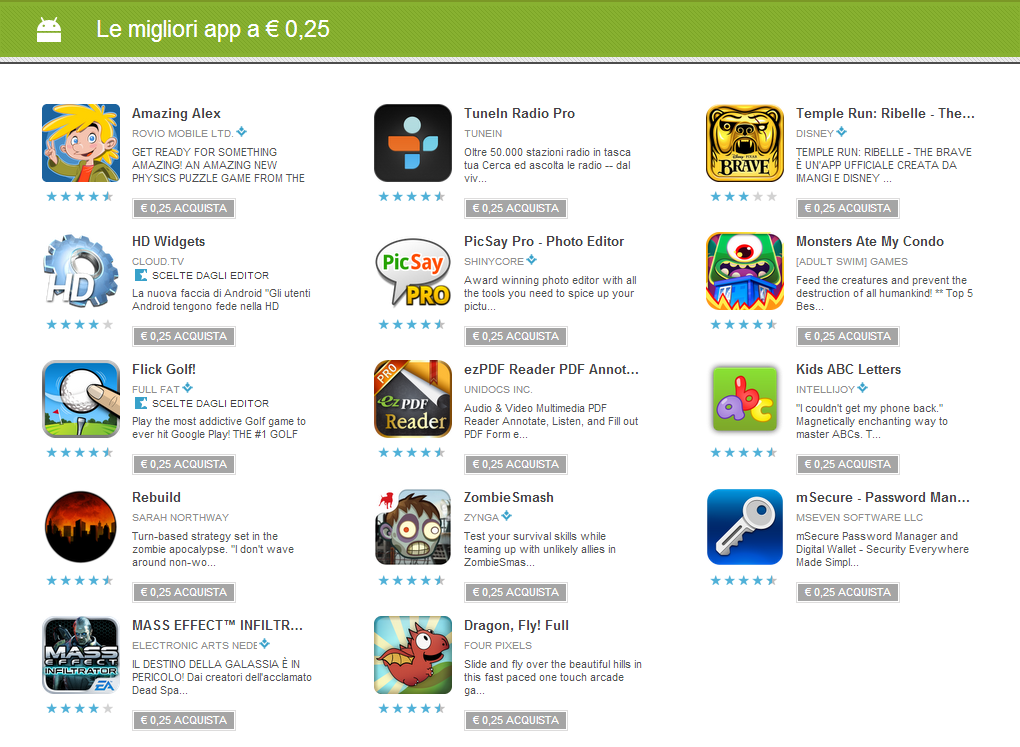The image size is (1020, 747).
Task: Open the mSecure key icon
Action: click(745, 527)
